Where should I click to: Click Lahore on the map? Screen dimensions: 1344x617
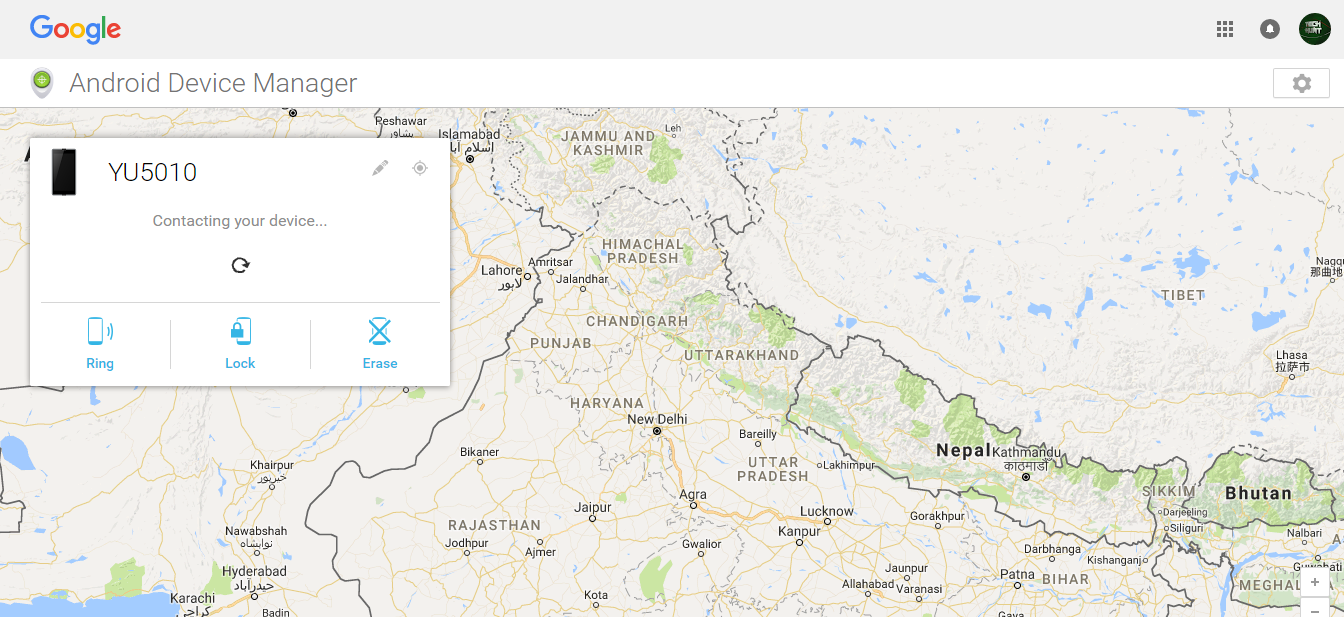click(502, 270)
